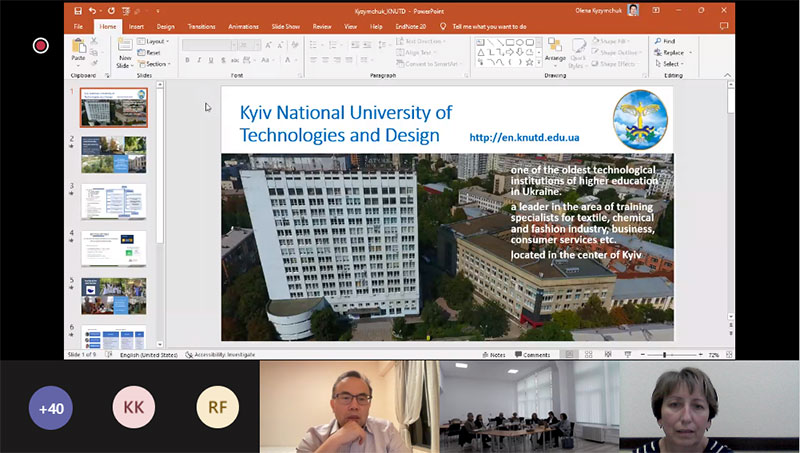Toggle strikethrough formatting

click(235, 60)
